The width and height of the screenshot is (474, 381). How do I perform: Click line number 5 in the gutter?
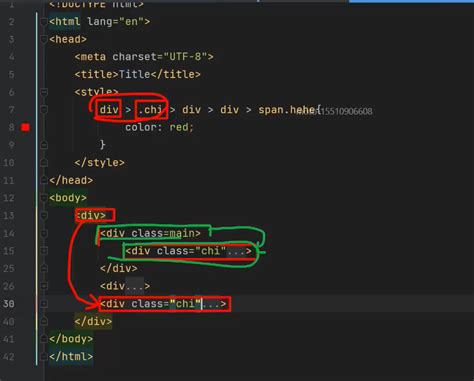pyautogui.click(x=11, y=74)
